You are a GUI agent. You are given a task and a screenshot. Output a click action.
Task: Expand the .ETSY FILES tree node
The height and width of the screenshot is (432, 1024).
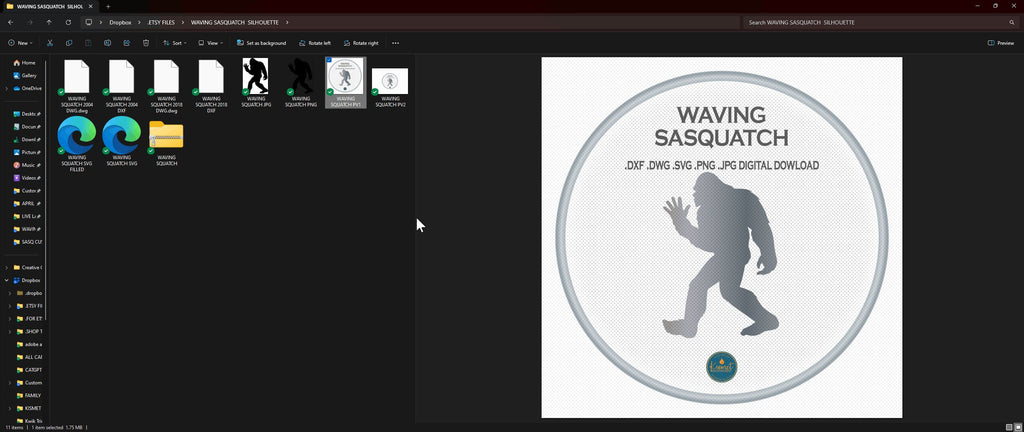[x=10, y=305]
